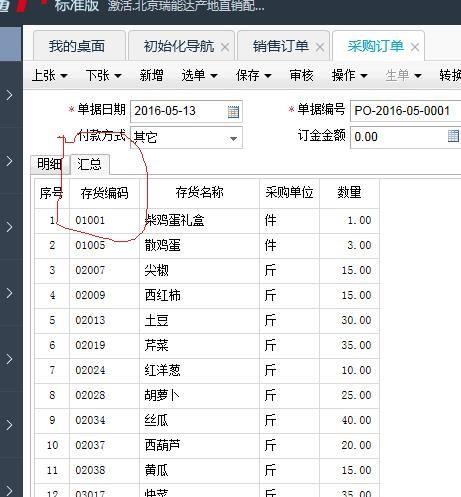Click inventory code 01001
The height and width of the screenshot is (497, 461).
[90, 220]
